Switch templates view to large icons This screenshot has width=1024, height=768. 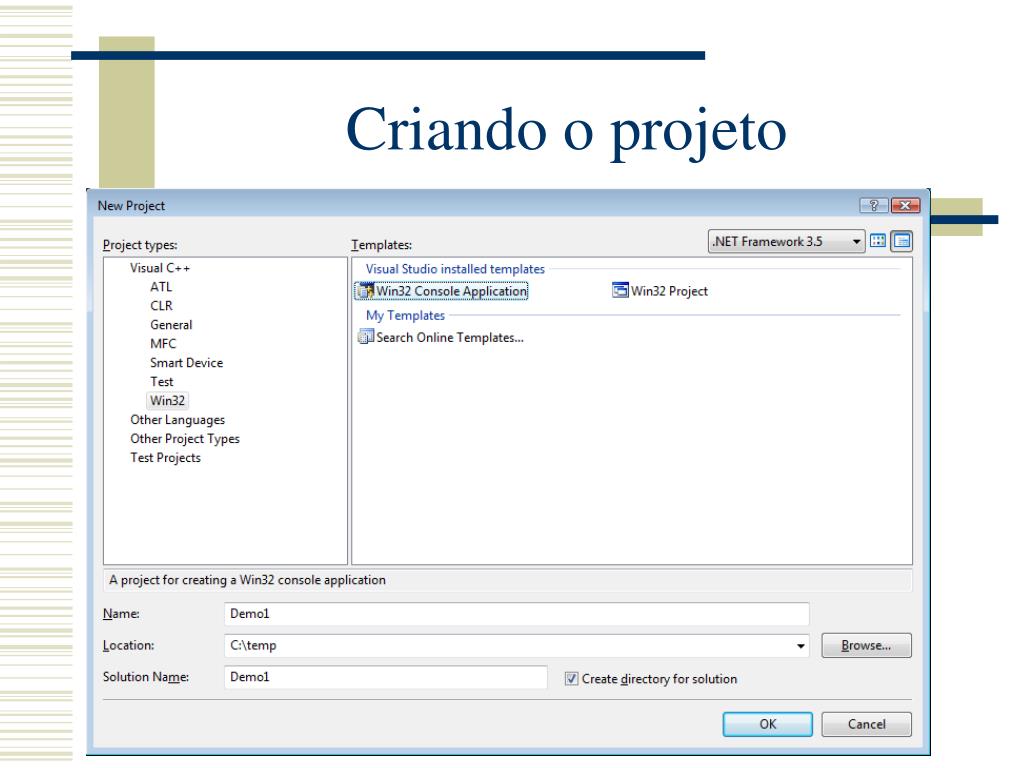click(878, 241)
